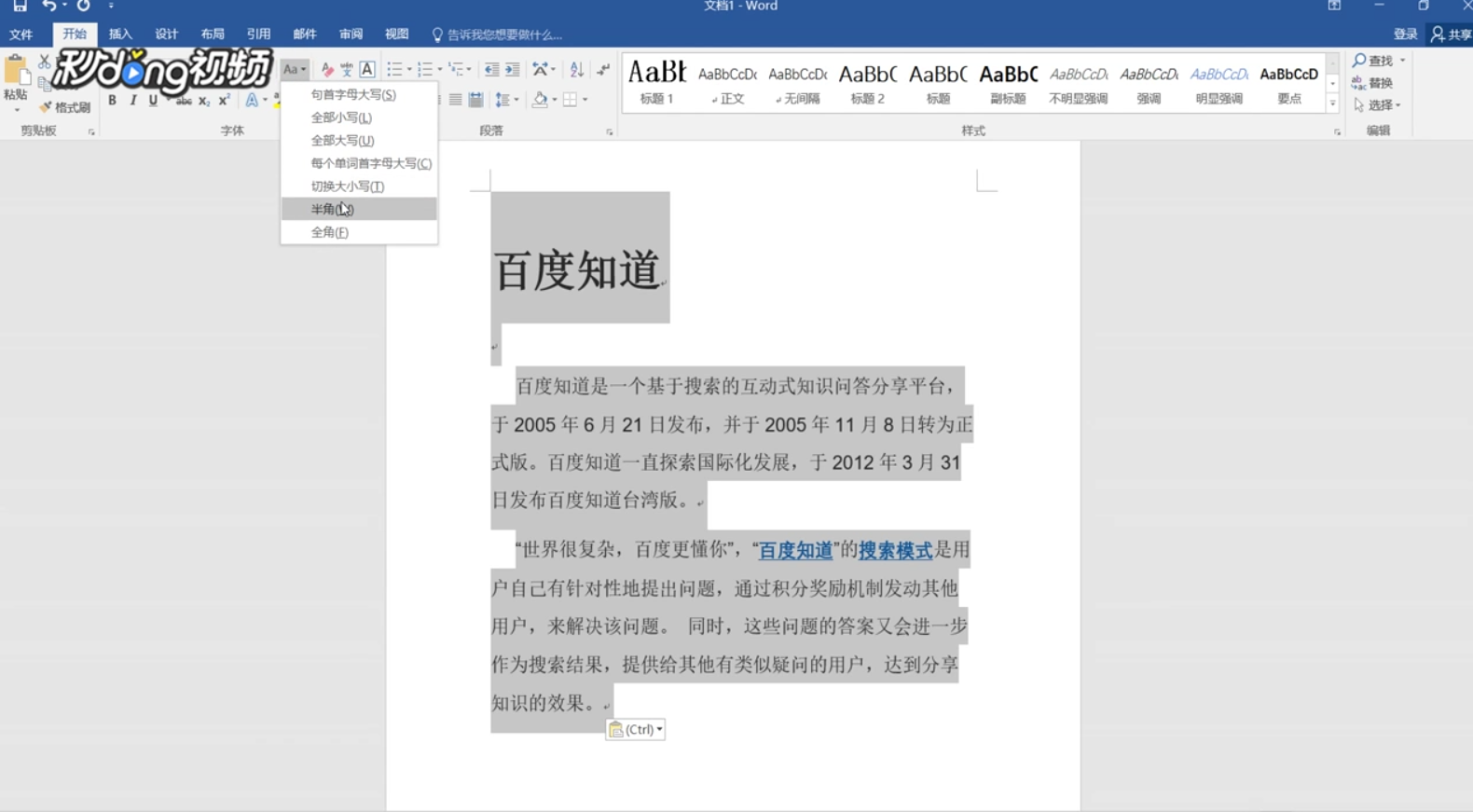Click the Distributed alignment icon
Screen dimensions: 1473x812
(475, 100)
